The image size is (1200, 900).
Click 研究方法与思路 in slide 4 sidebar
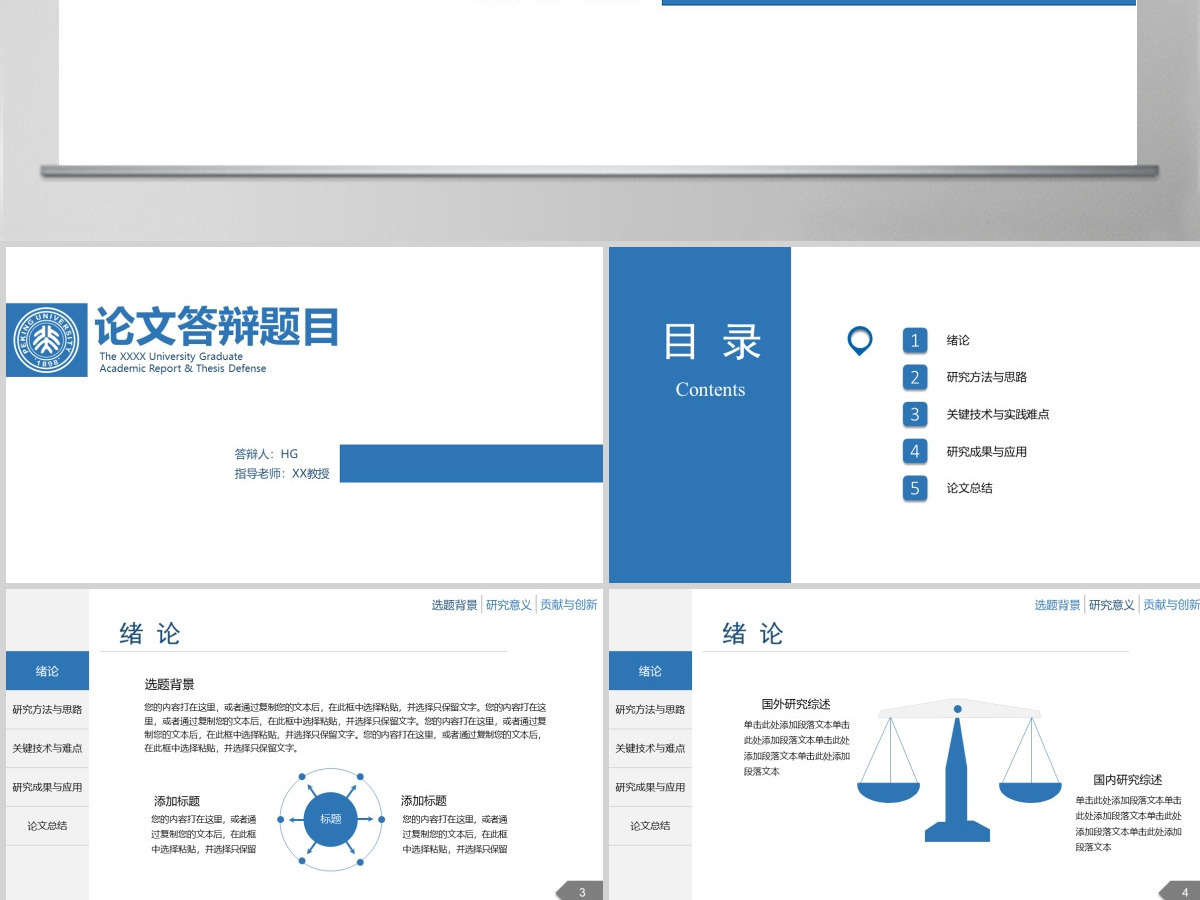[650, 710]
